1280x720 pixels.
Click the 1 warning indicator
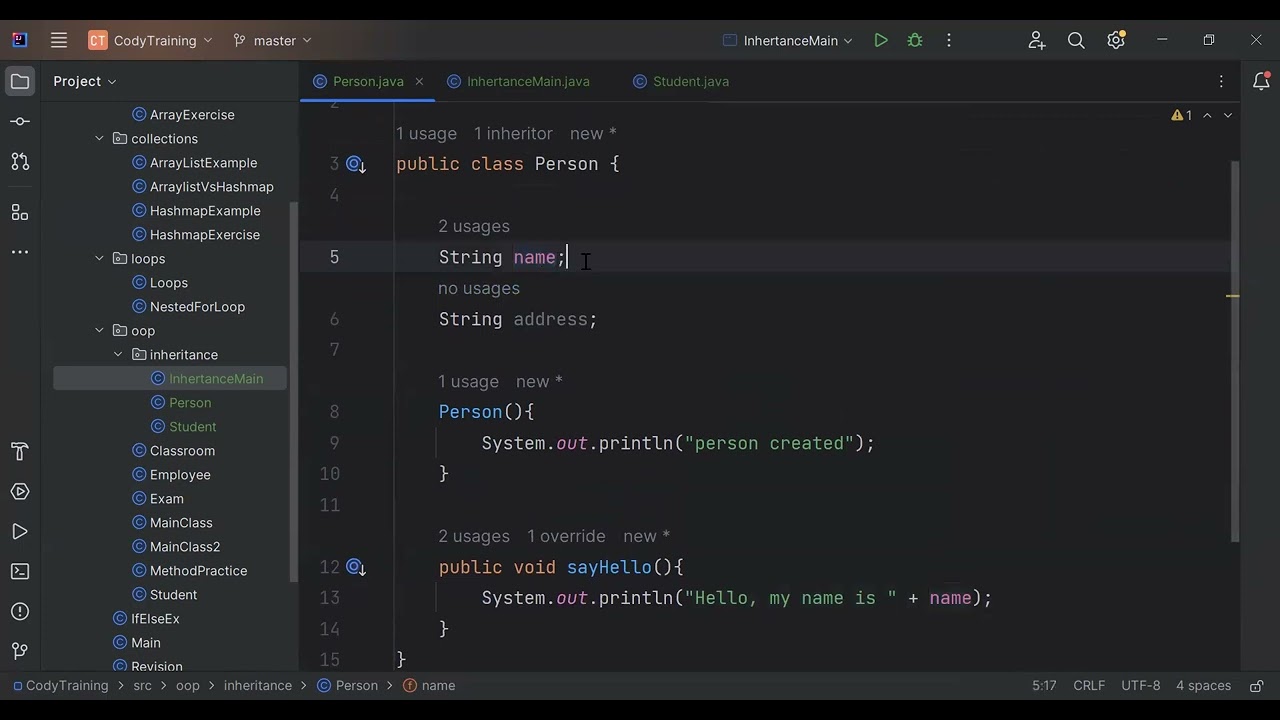tap(1181, 116)
